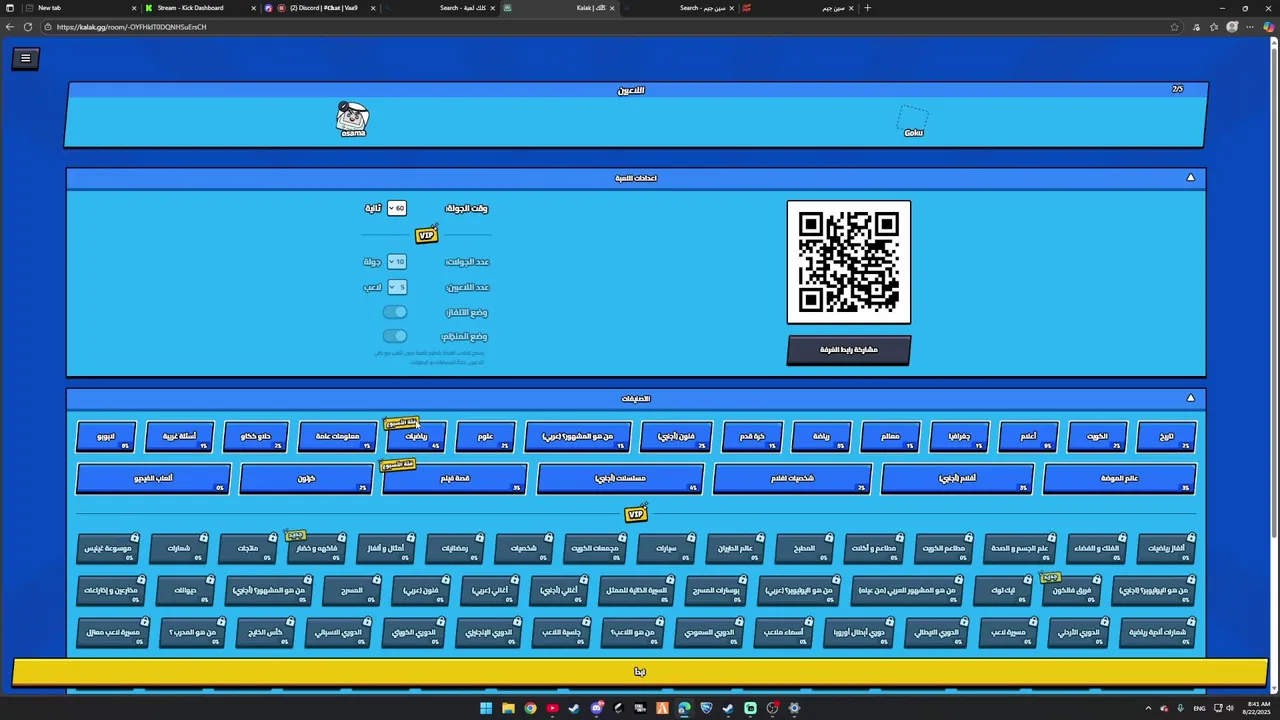Viewport: 1280px width, 720px height.
Task: Click the locked المسرح category
Action: tap(351, 590)
